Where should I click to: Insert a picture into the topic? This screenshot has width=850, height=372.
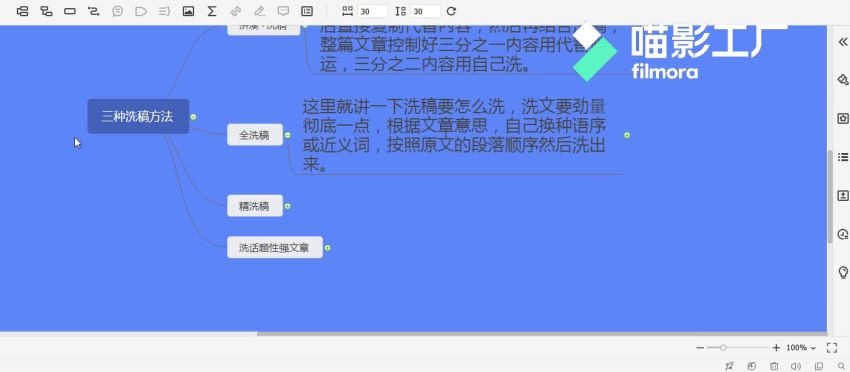pos(188,11)
